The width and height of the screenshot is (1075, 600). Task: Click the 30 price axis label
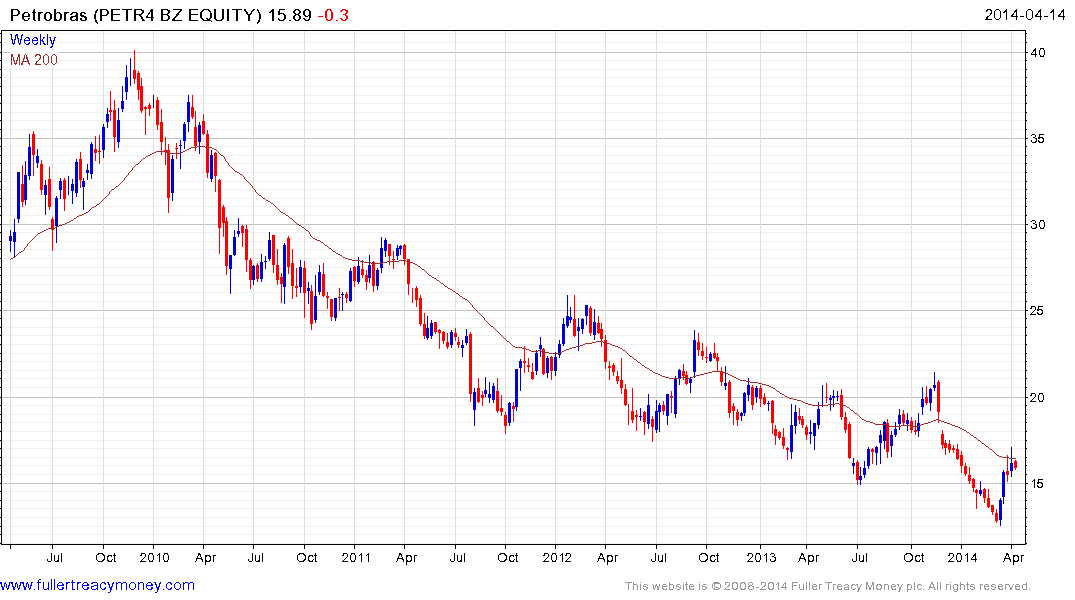(1038, 225)
